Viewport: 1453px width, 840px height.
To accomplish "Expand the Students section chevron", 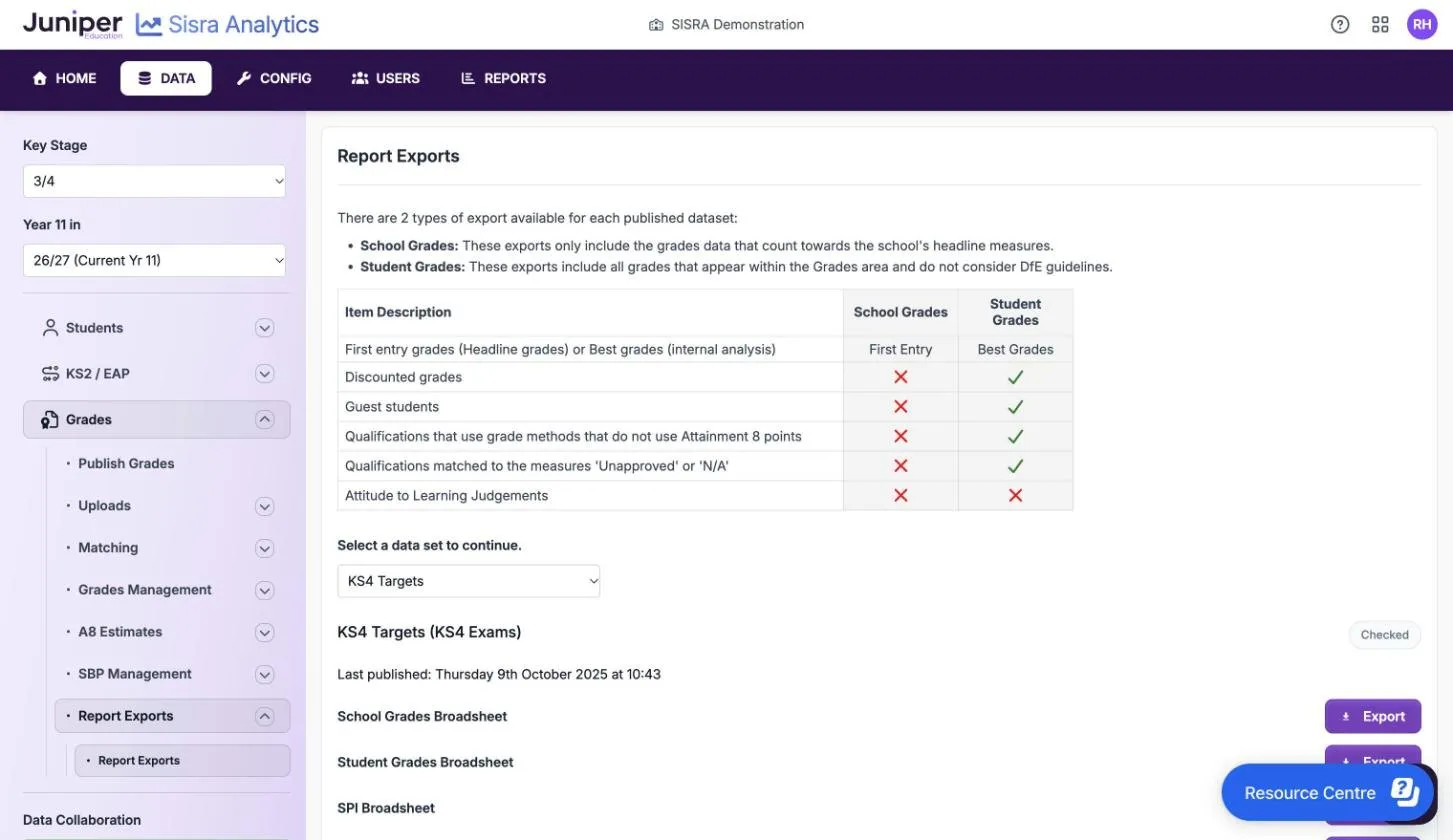I will pos(264,328).
